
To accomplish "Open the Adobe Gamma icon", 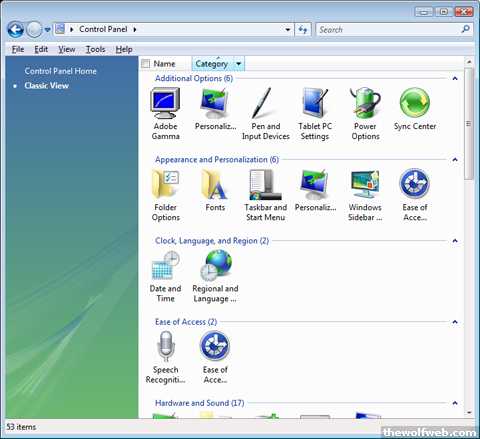I will pos(165,103).
